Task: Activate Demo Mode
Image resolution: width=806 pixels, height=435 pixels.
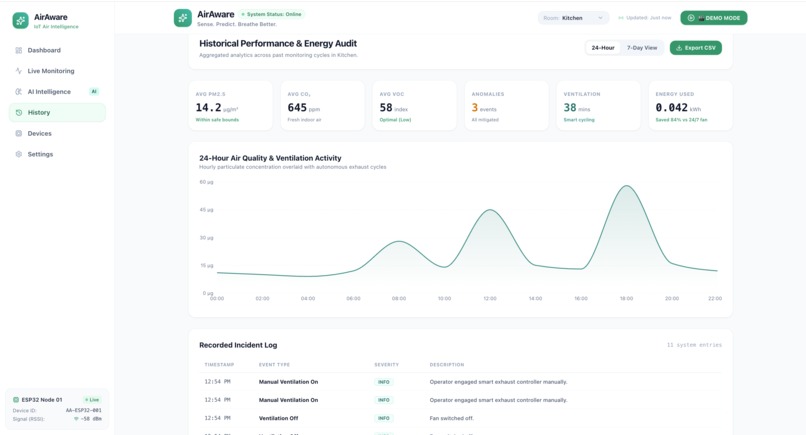Action: tap(713, 18)
